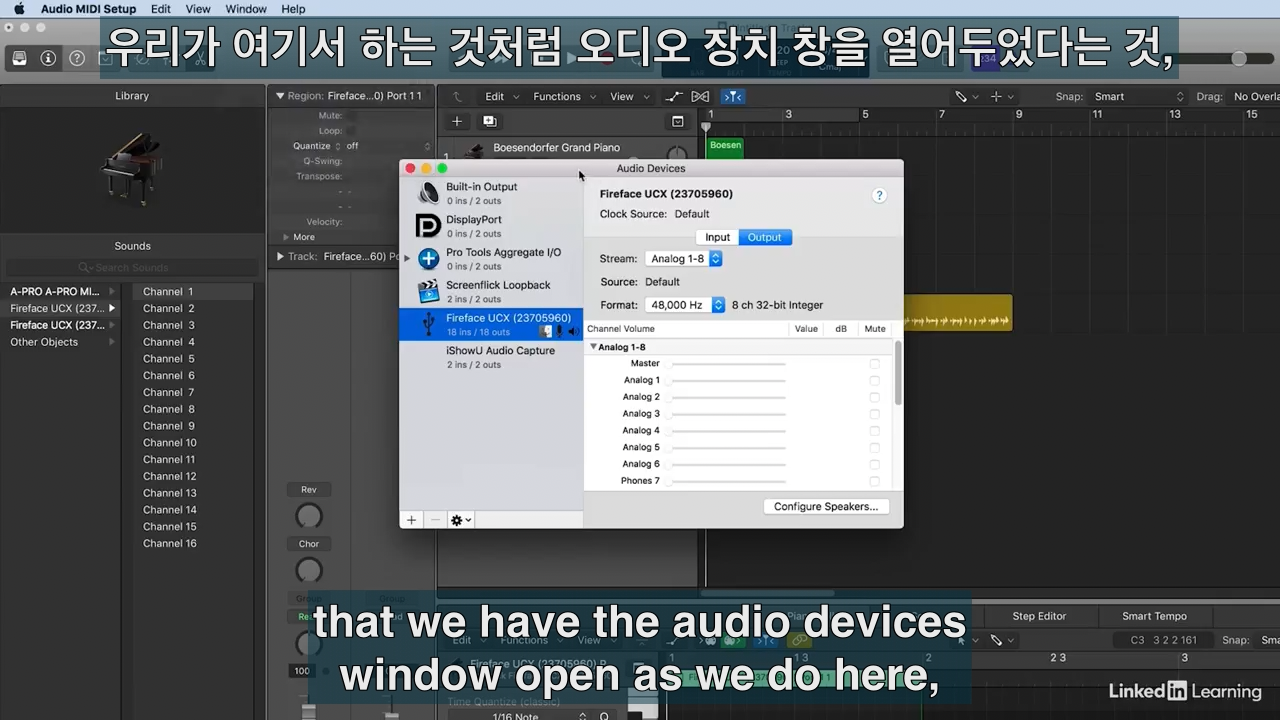This screenshot has width=1280, height=720.
Task: Click the Finder system-sound icon on Fireface row
Action: coord(546,331)
